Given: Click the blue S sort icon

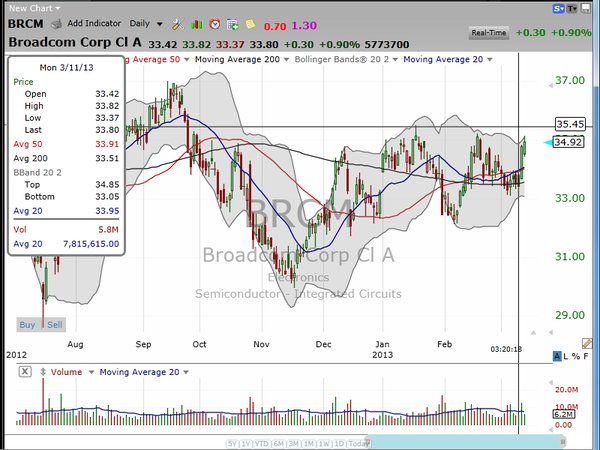Looking at the screenshot, I should tap(558, 8).
